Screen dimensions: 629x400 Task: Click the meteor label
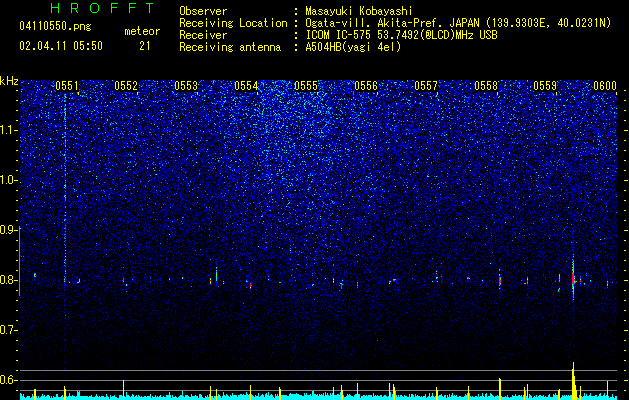point(142,31)
